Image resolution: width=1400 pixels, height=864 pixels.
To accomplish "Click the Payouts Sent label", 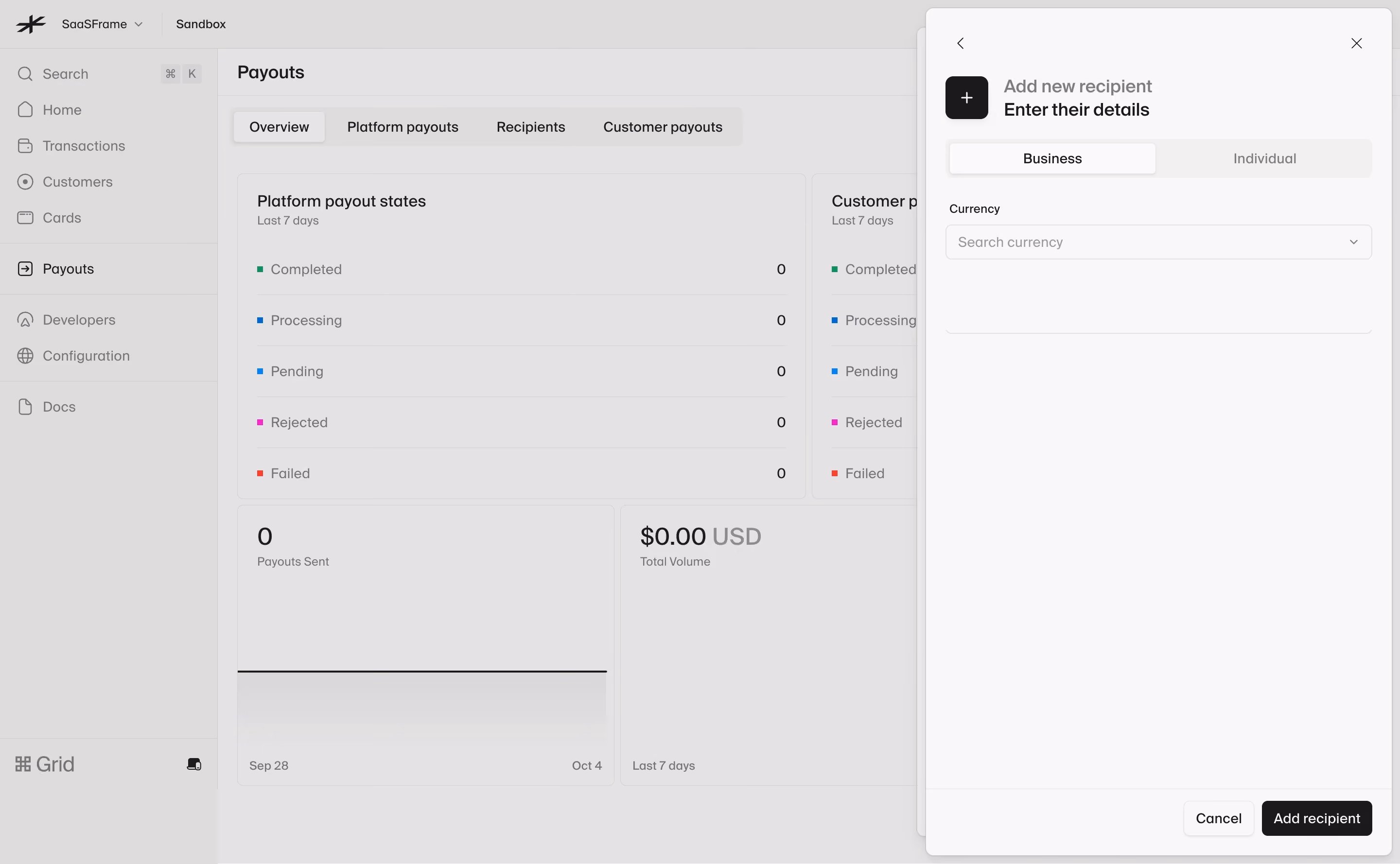I will pyautogui.click(x=293, y=562).
